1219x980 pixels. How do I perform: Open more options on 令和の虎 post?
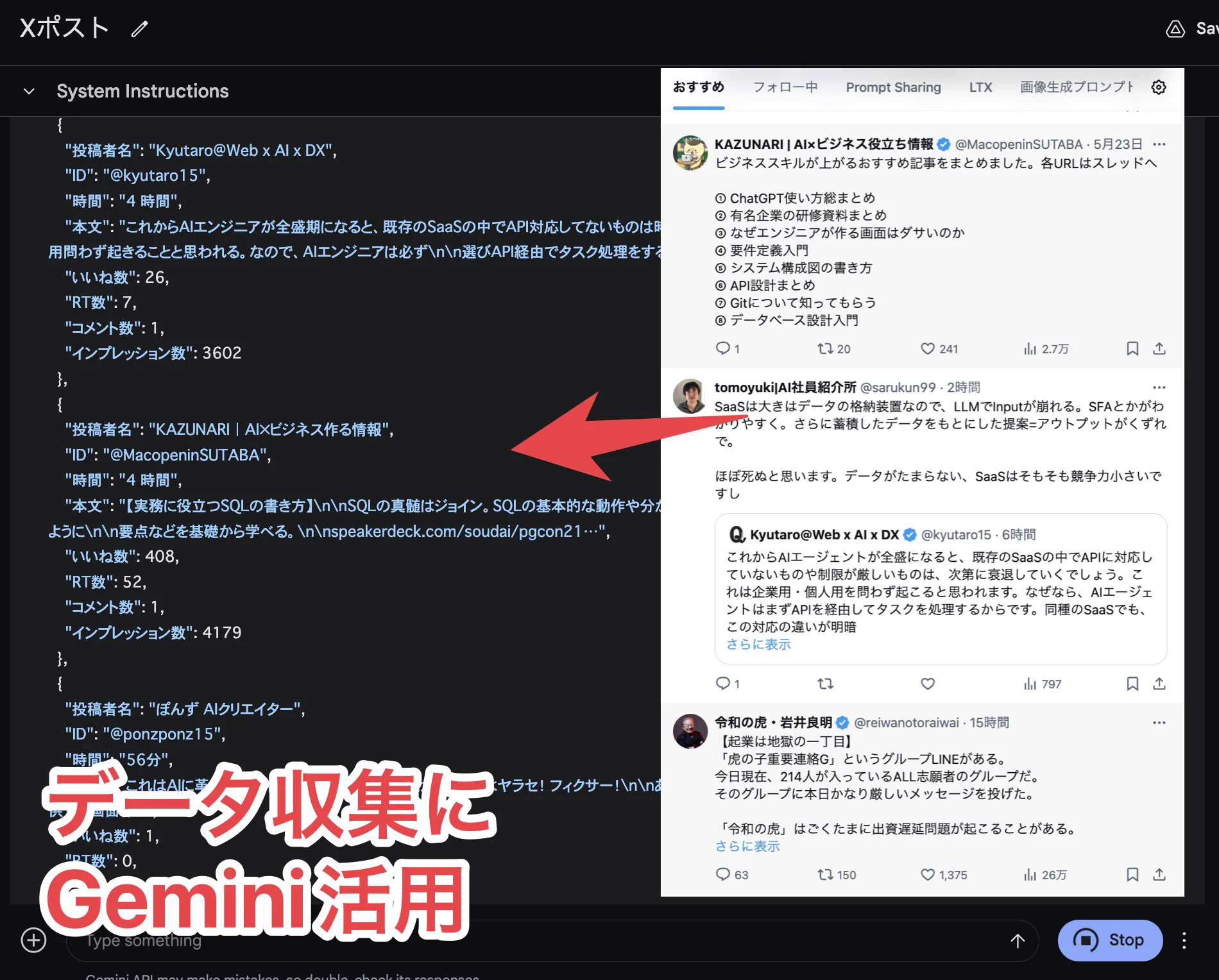pyautogui.click(x=1159, y=723)
